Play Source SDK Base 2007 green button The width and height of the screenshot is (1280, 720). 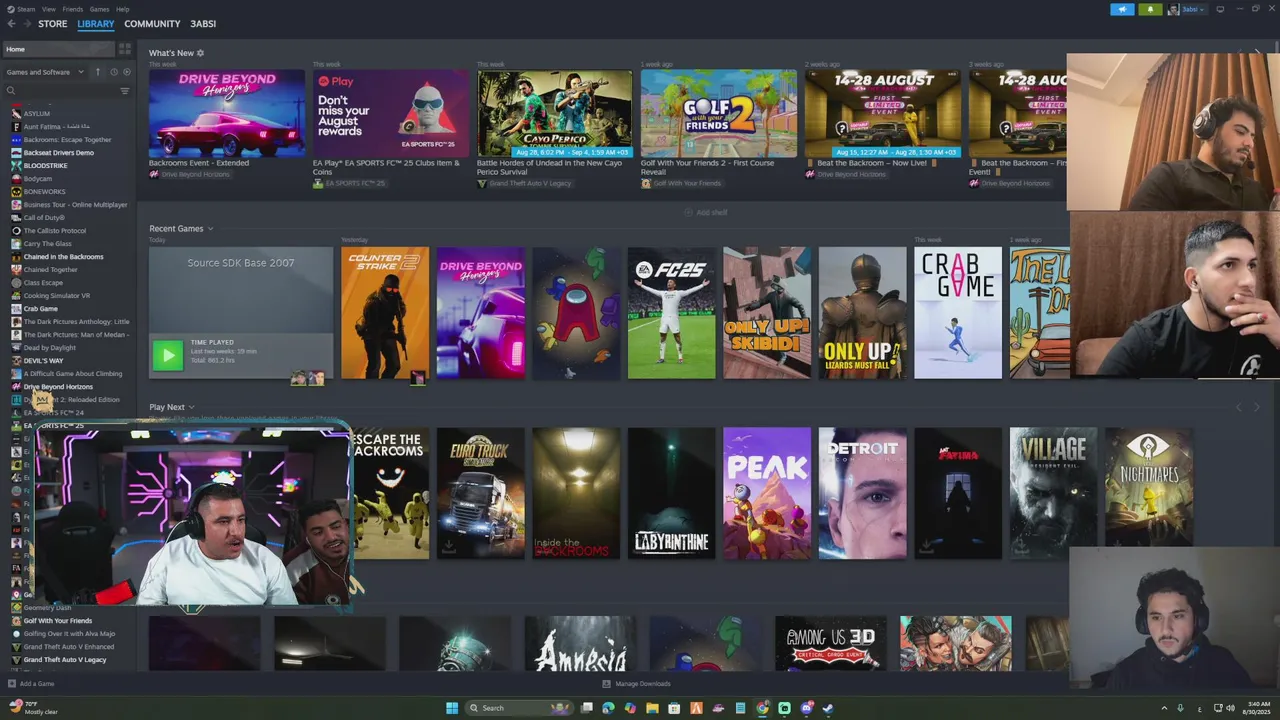point(168,355)
